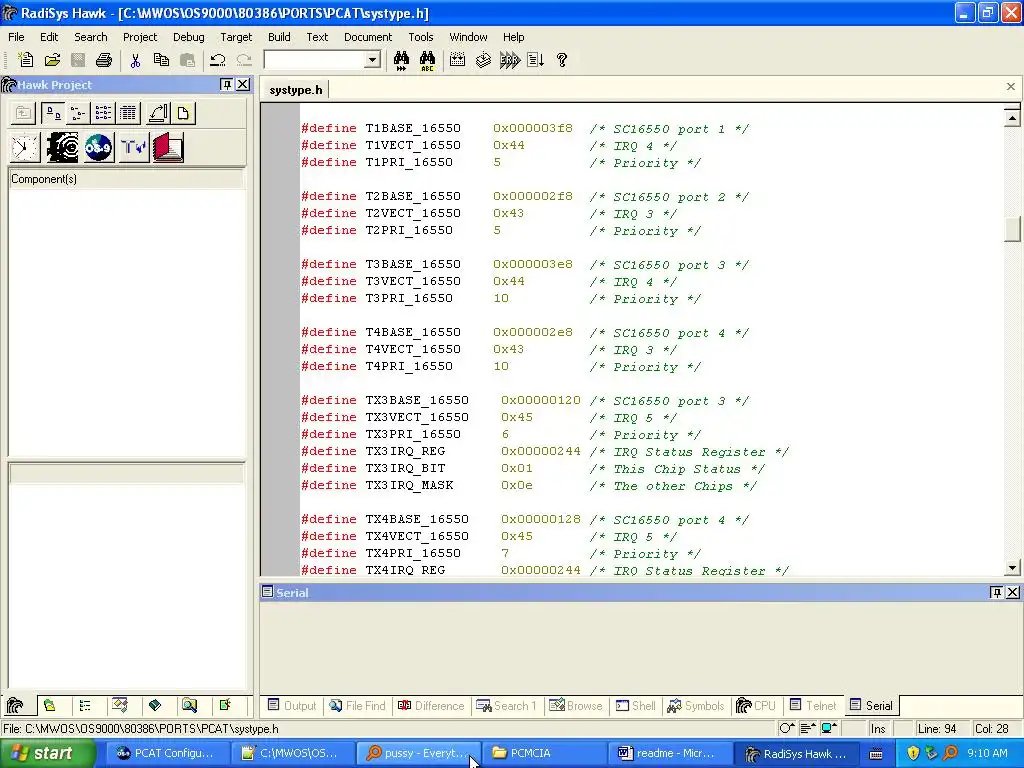The image size is (1024, 768).
Task: Click T1BASE_16550 in the code editor
Action: (413, 129)
